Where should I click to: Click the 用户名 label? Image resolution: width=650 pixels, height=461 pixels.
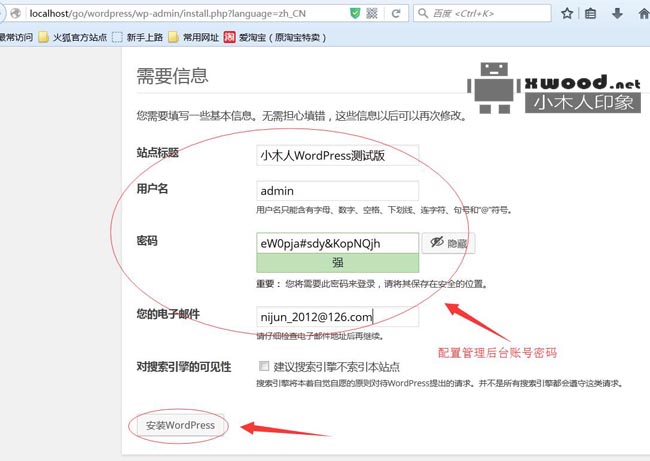[152, 189]
